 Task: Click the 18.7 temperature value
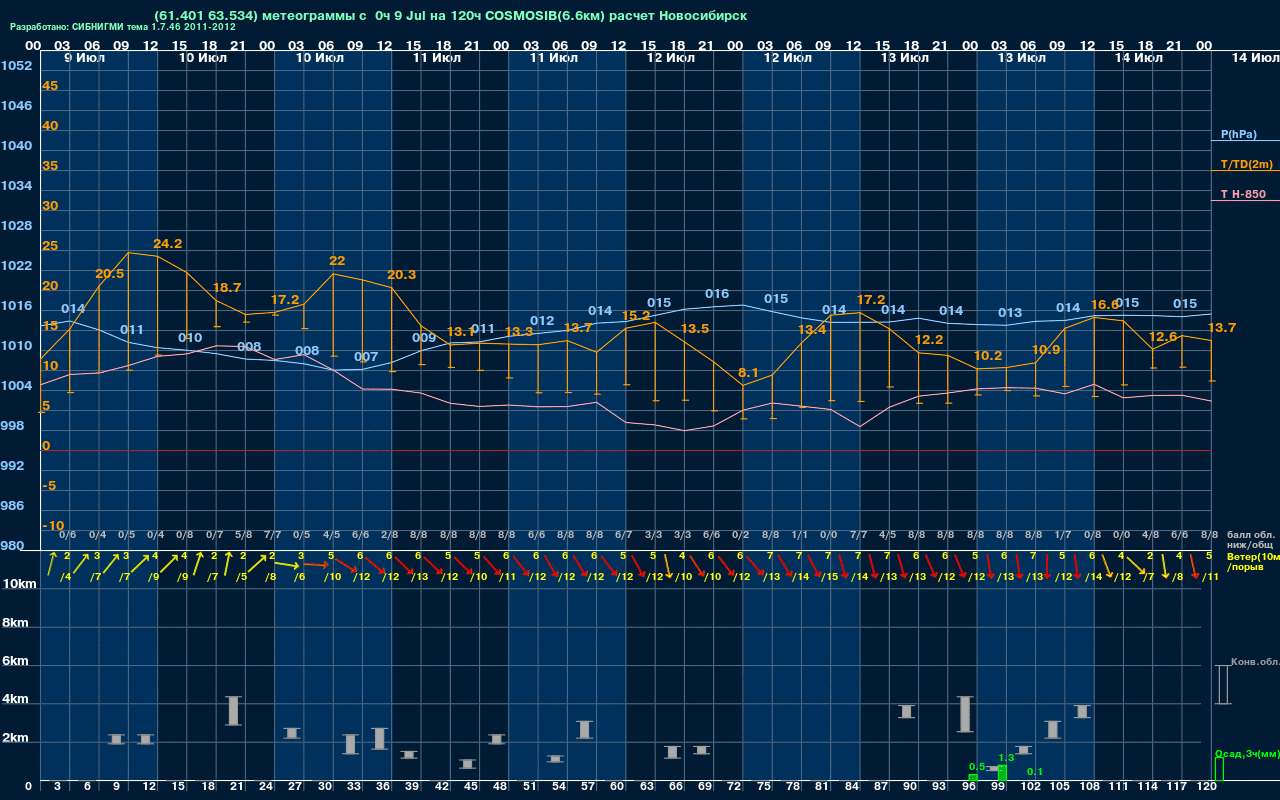point(227,288)
